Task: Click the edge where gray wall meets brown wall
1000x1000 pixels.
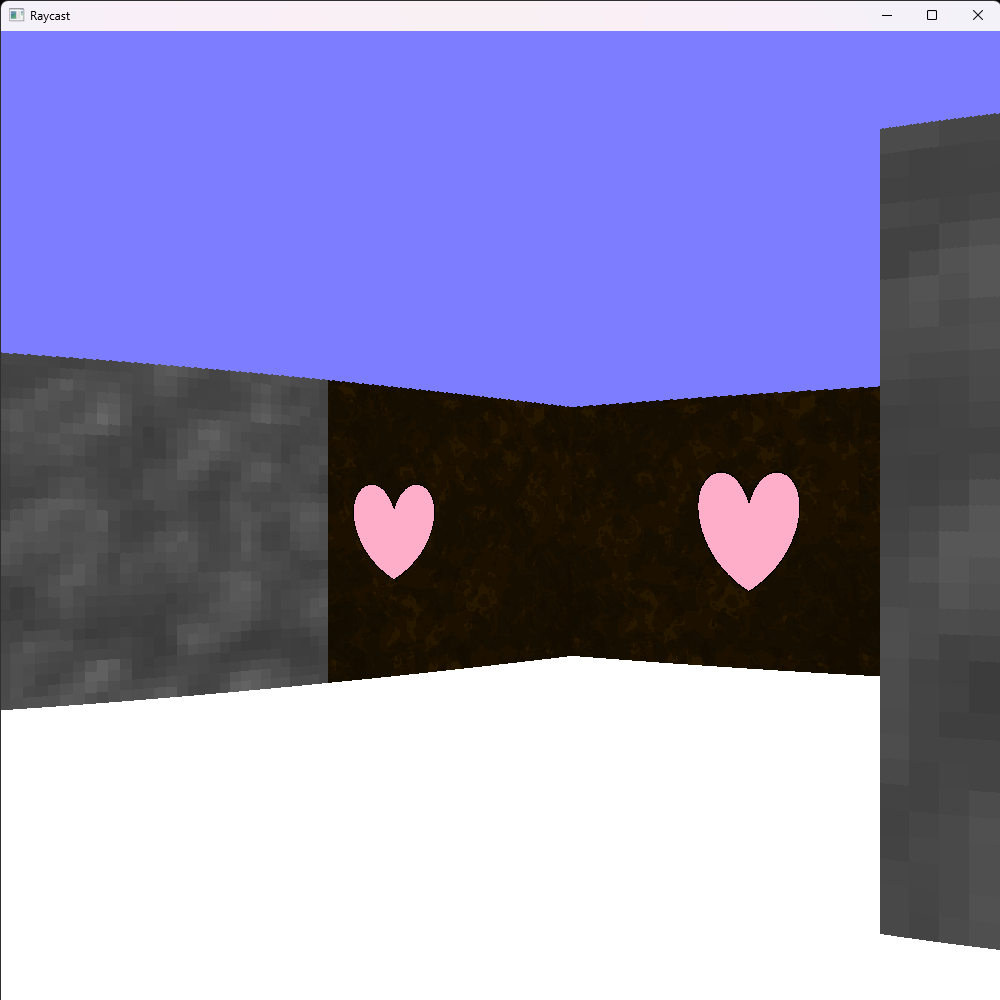Action: [328, 530]
